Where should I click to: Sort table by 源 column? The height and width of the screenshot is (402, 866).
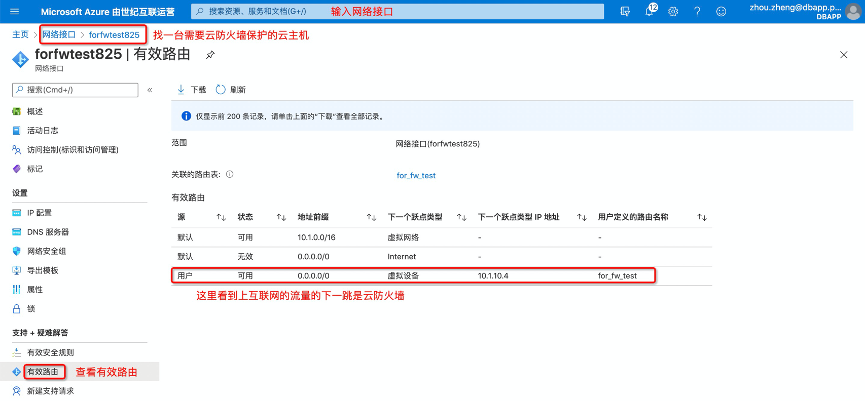(220, 216)
